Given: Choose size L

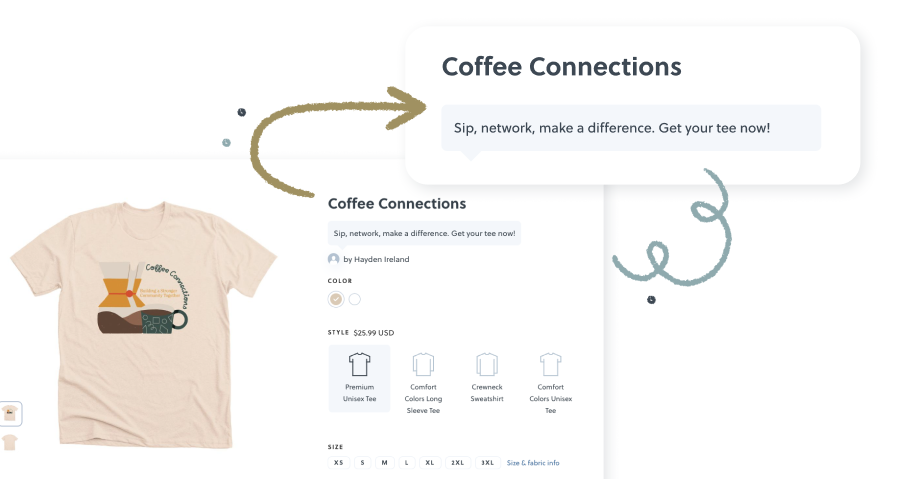Looking at the screenshot, I should 406,462.
